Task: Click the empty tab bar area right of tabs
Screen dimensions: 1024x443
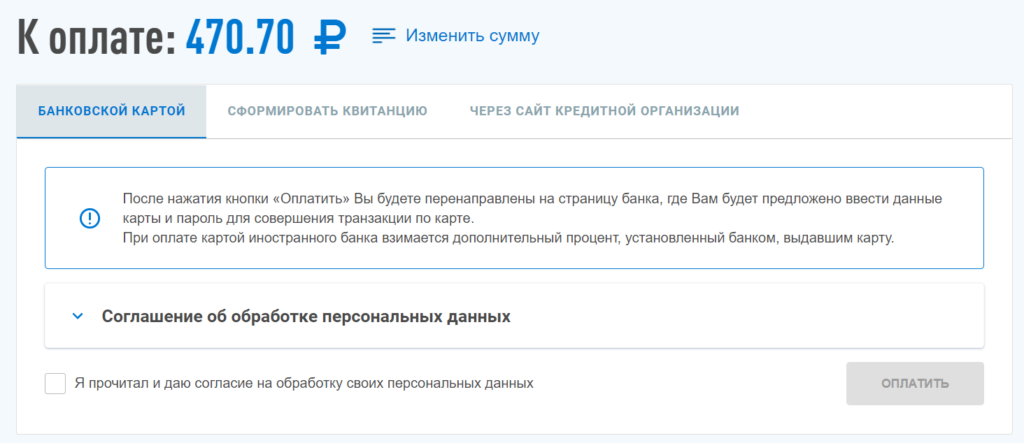Action: coord(880,111)
